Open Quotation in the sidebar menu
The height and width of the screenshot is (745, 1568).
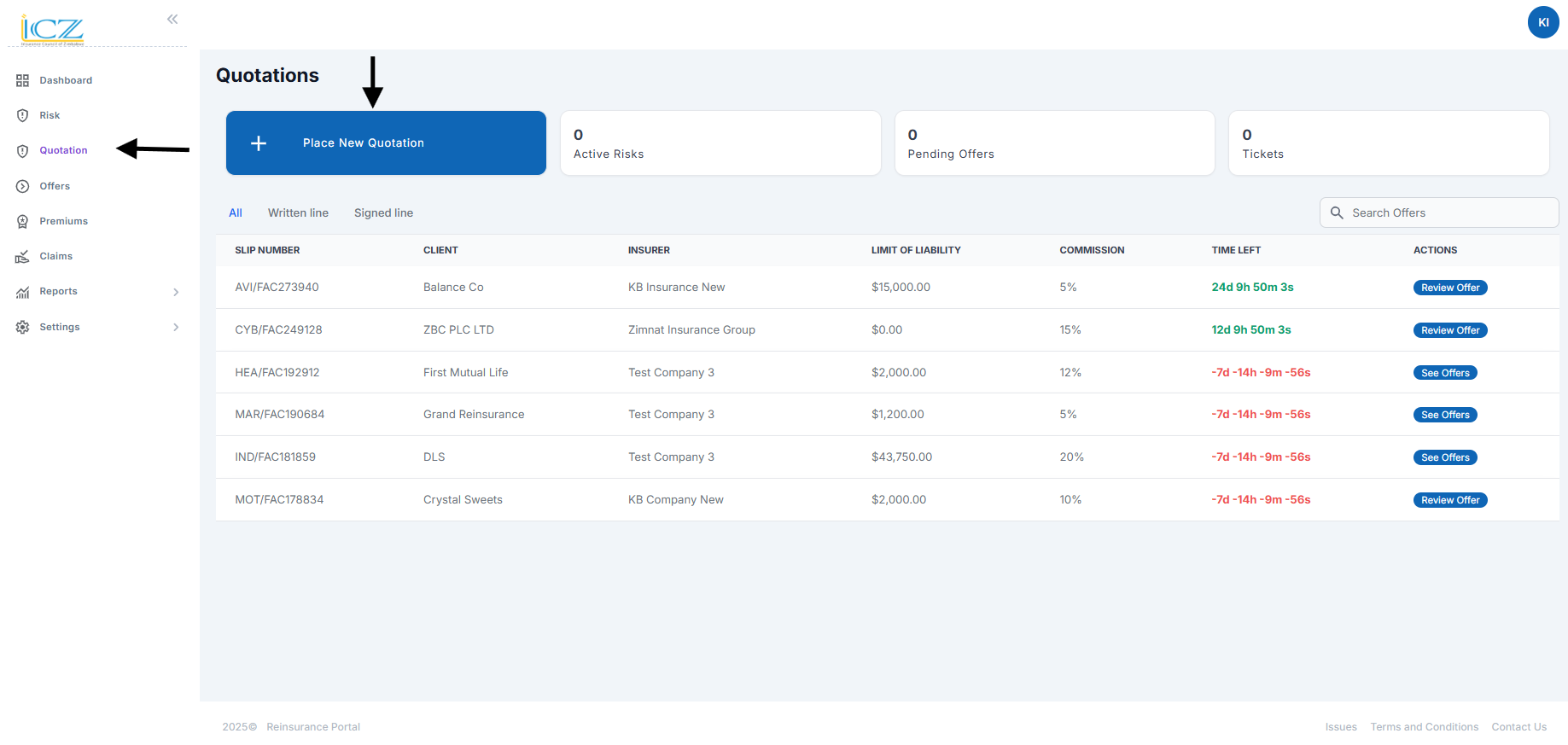pos(63,150)
